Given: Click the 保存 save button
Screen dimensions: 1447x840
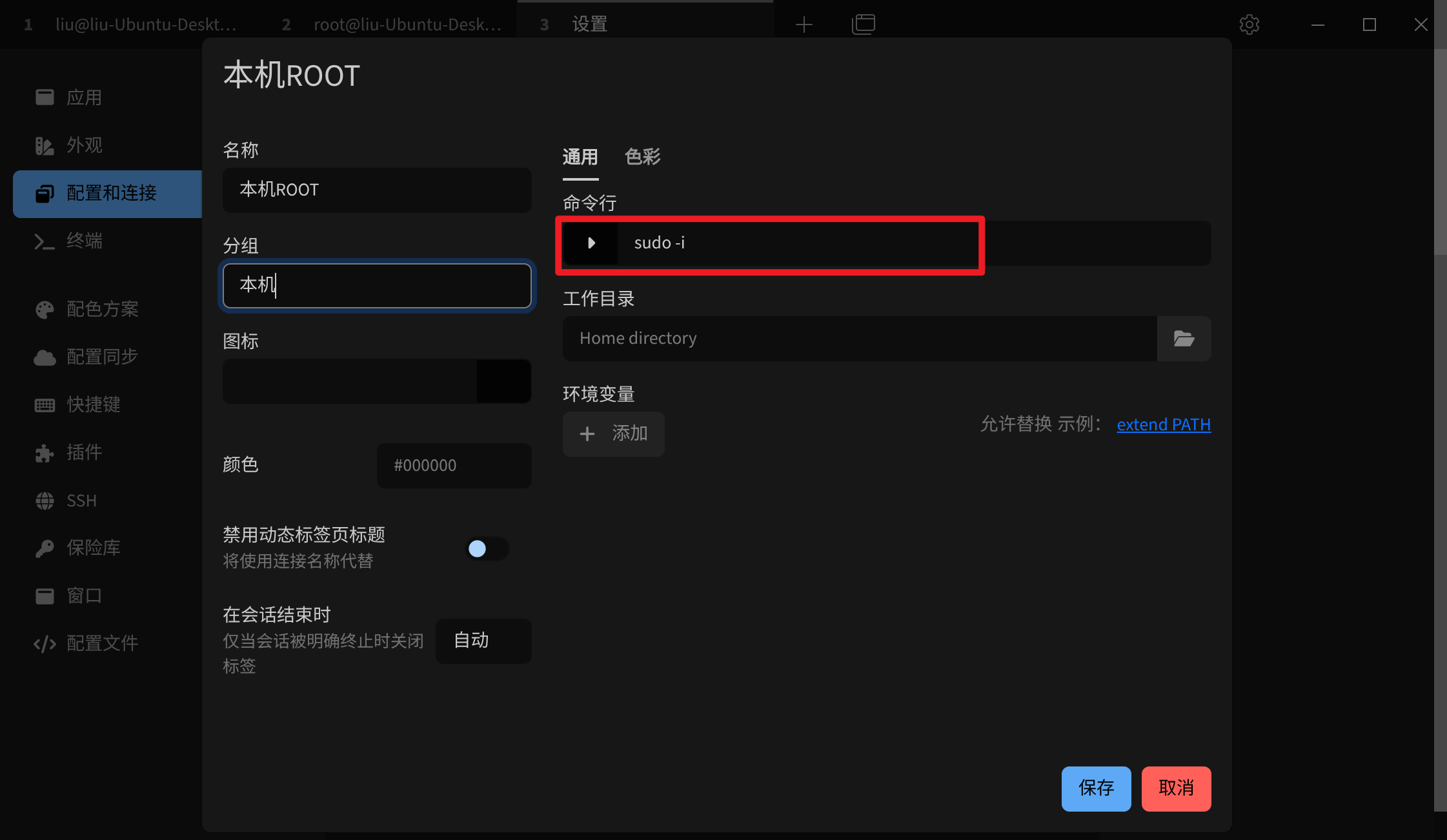Looking at the screenshot, I should click(1095, 788).
